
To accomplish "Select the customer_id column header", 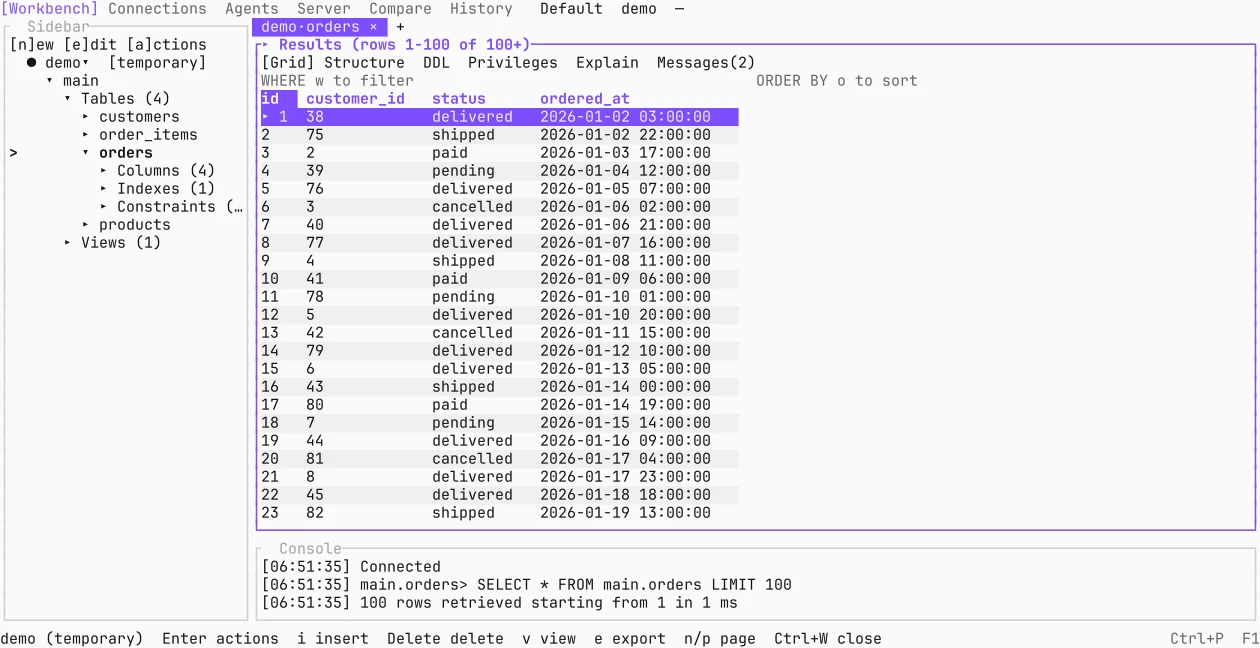I will point(355,99).
